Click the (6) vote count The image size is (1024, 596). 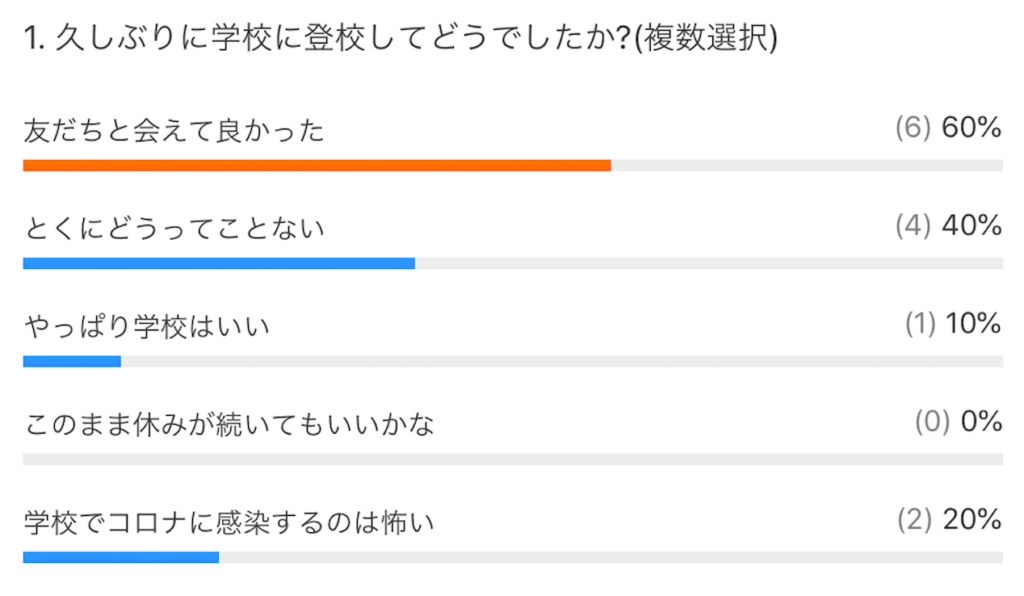coord(914,128)
